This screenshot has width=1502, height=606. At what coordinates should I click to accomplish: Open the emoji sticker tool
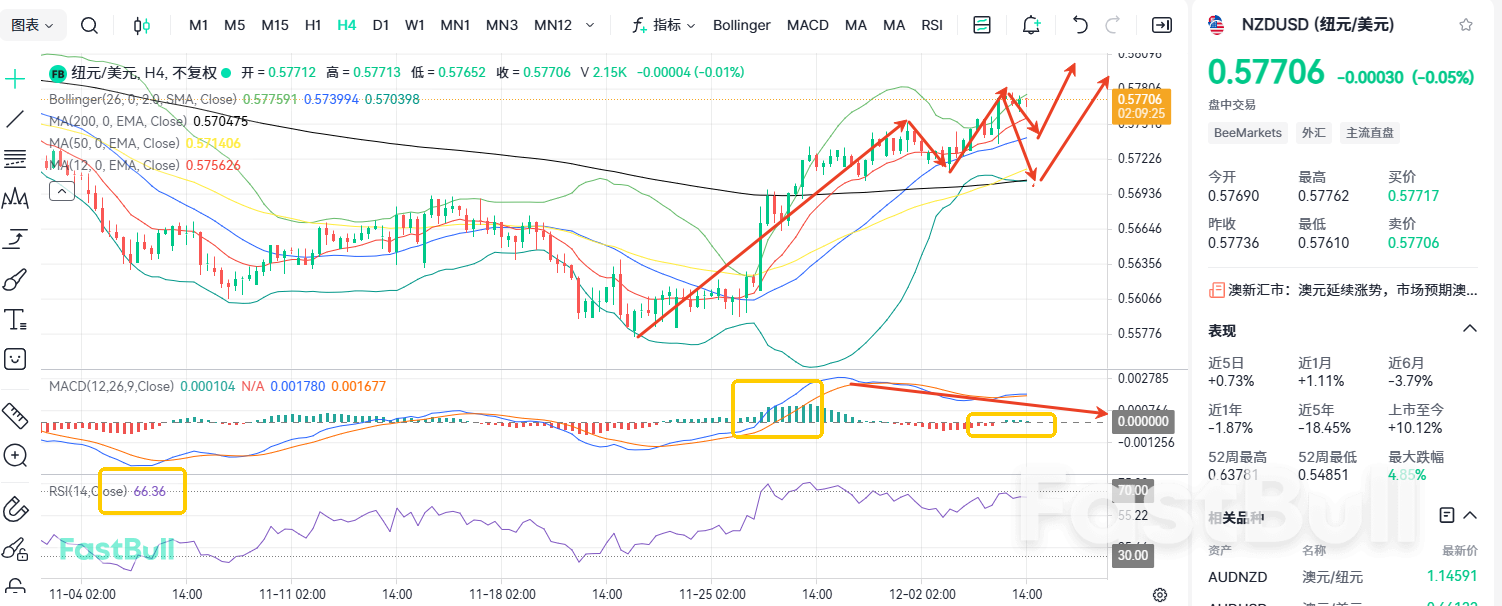tap(14, 358)
